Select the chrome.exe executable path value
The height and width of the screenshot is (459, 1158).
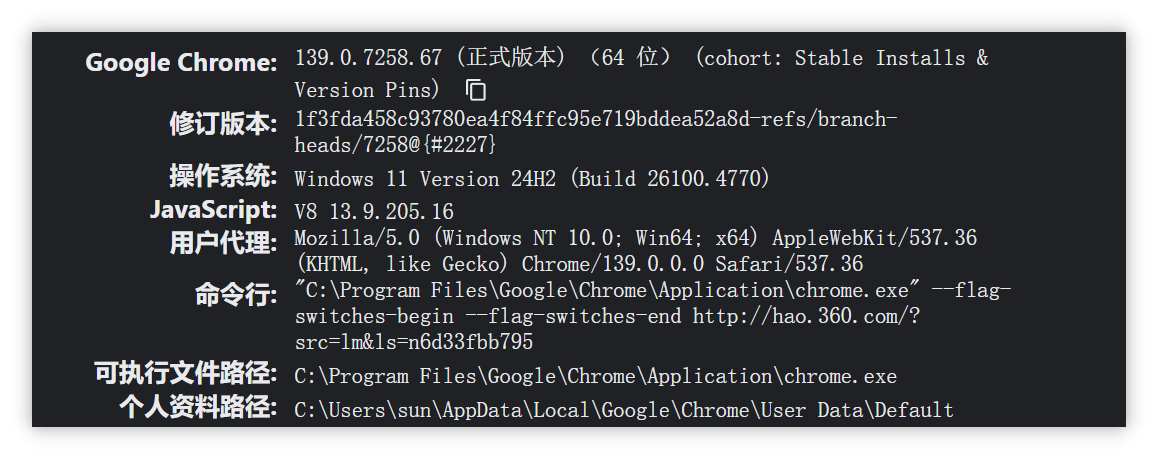click(x=596, y=376)
